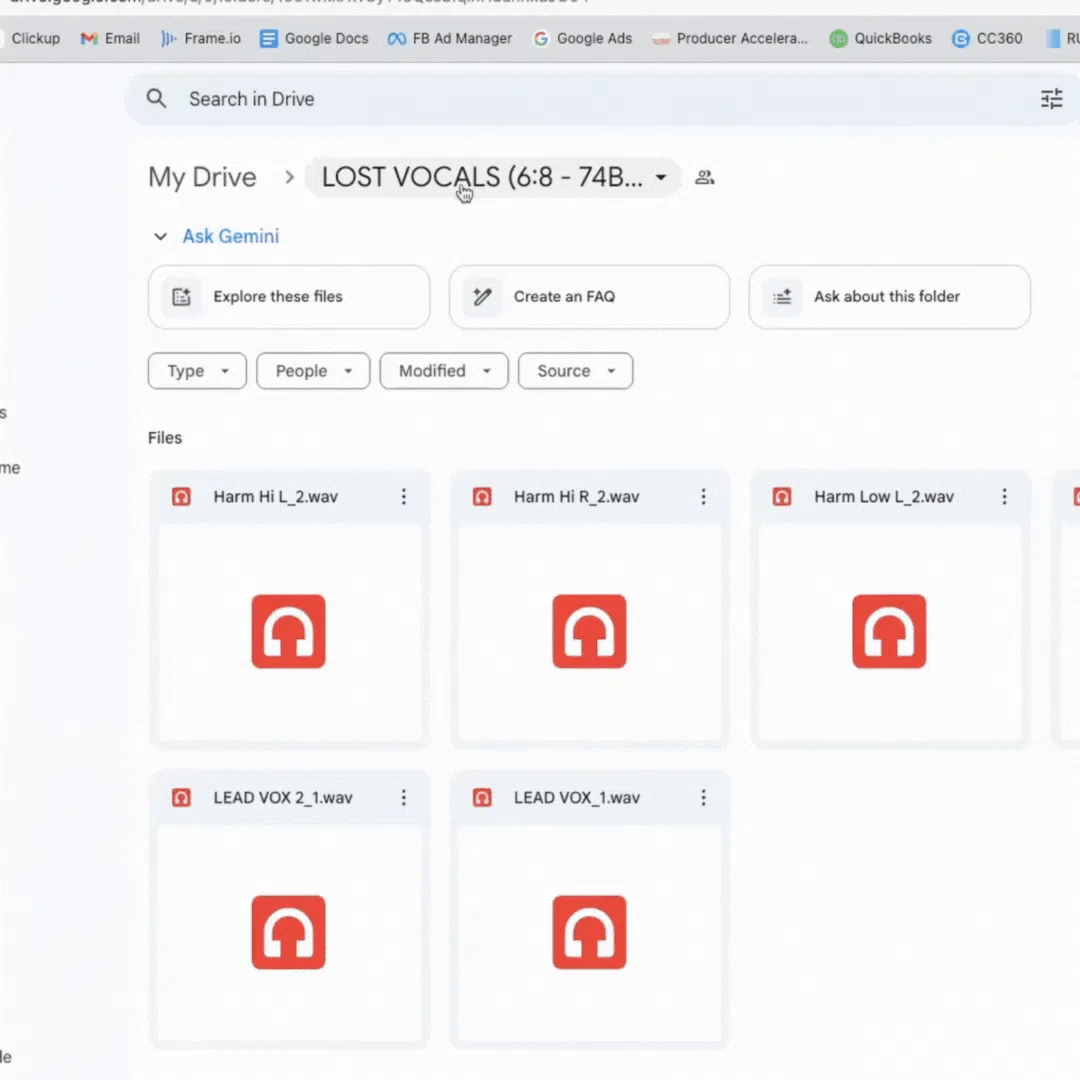Open Harm Low L_2.wav preview thumbnail
This screenshot has width=1080, height=1080.
tap(890, 632)
